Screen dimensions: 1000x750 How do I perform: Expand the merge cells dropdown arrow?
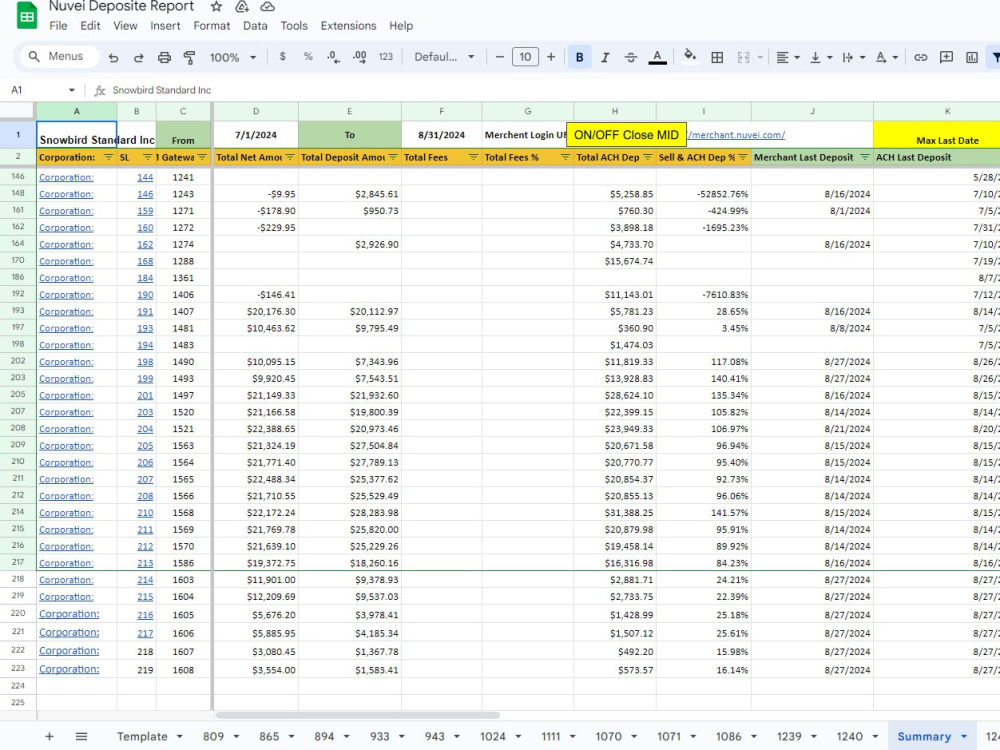[760, 57]
